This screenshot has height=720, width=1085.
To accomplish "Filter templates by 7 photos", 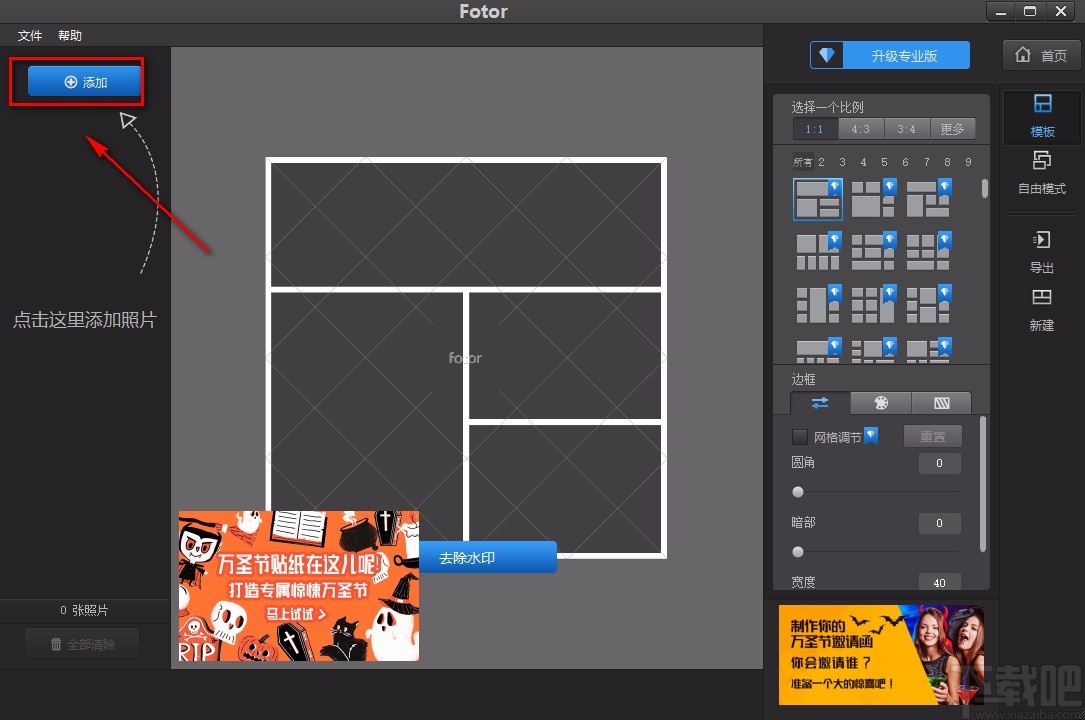I will click(927, 162).
